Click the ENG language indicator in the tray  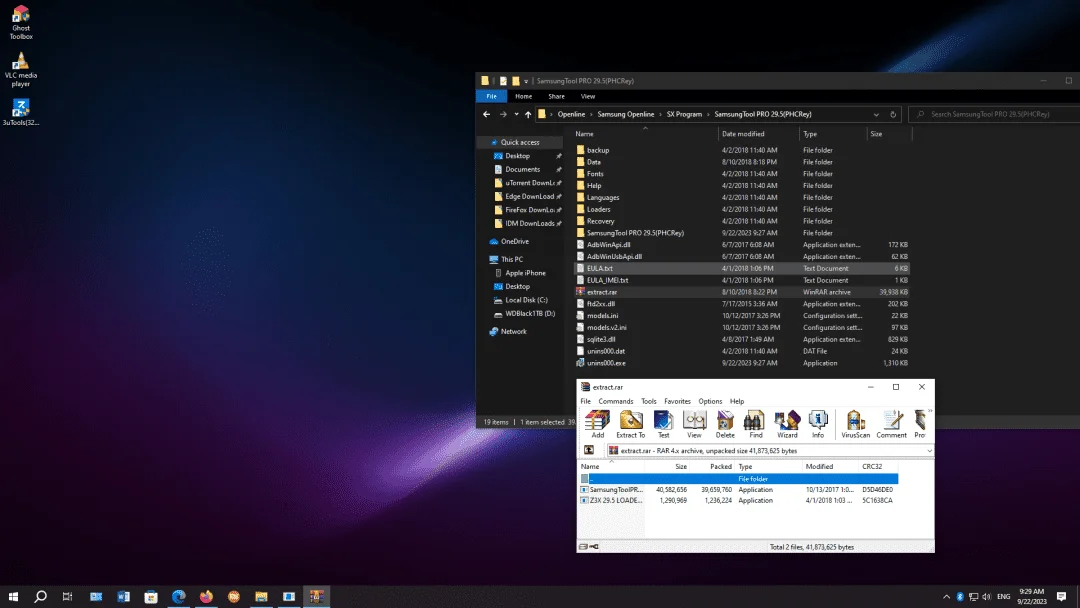coord(1004,596)
